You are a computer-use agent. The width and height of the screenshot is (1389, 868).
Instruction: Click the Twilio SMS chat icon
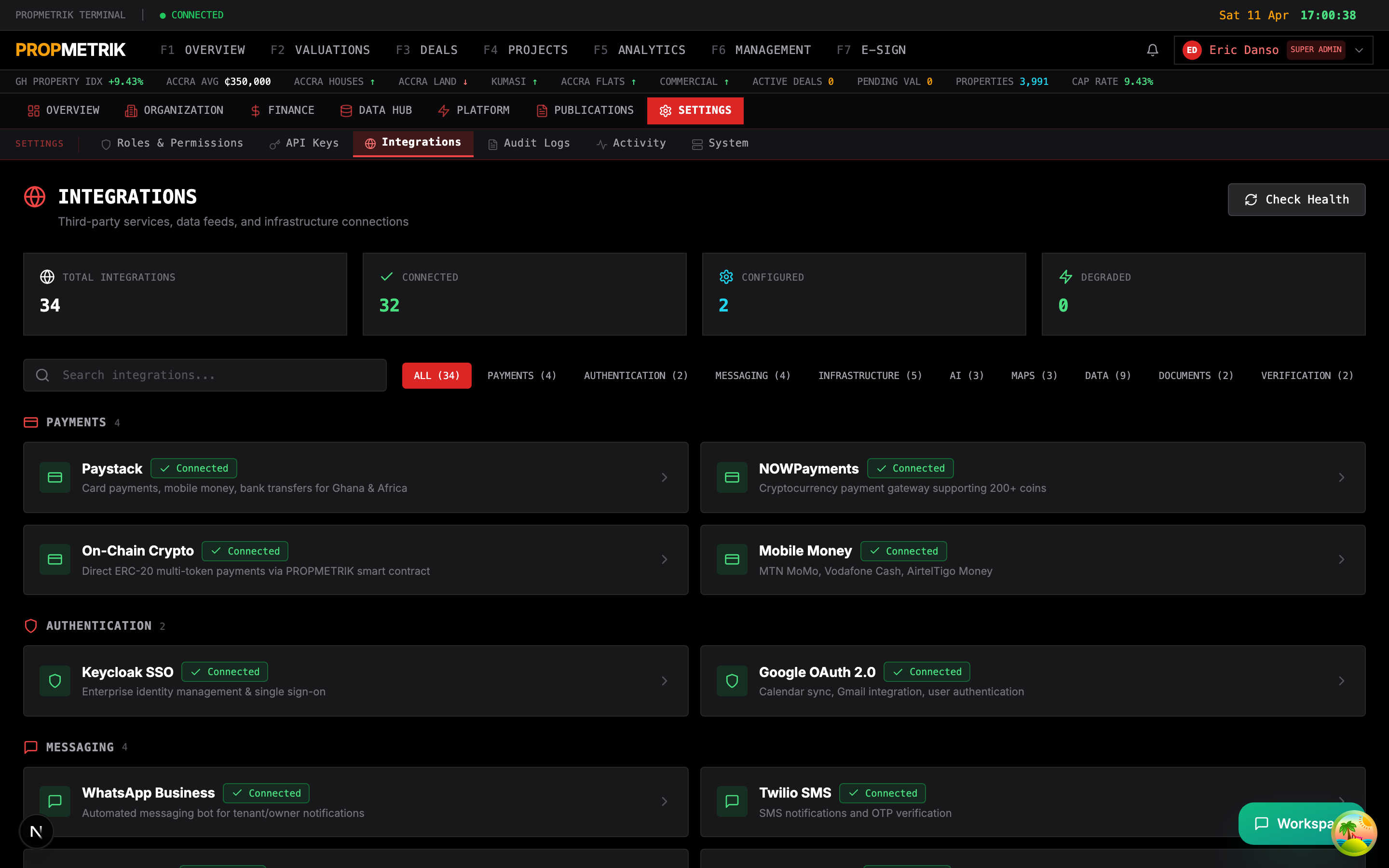point(732,801)
